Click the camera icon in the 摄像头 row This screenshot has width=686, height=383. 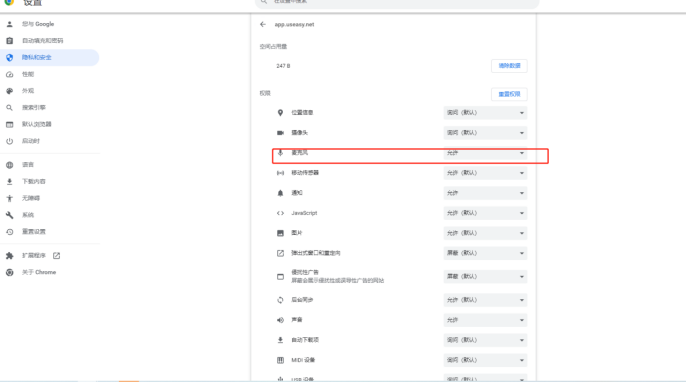(x=280, y=133)
